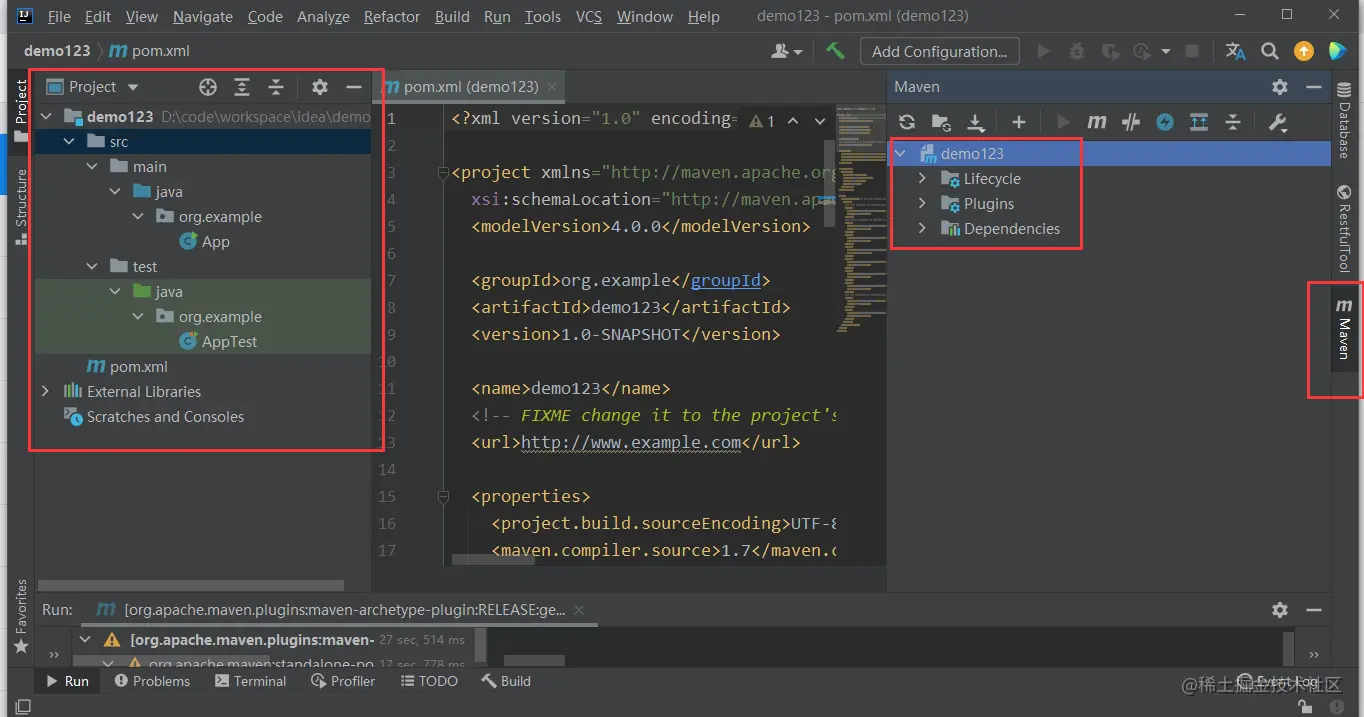The width and height of the screenshot is (1364, 717).
Task: Hide the Maven panel with minus icon
Action: [x=1314, y=87]
